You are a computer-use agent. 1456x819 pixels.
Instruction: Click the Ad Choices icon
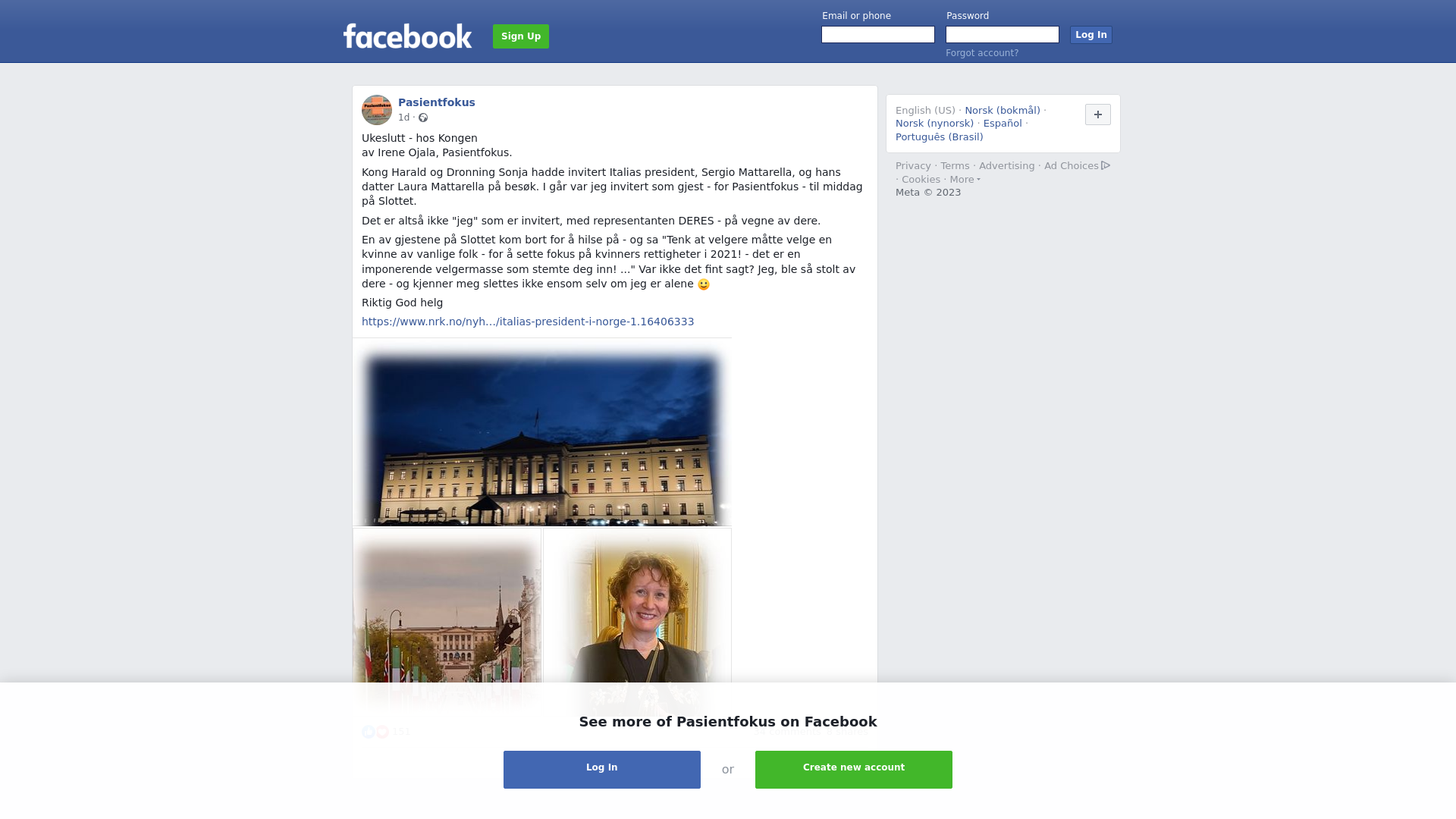1106,165
